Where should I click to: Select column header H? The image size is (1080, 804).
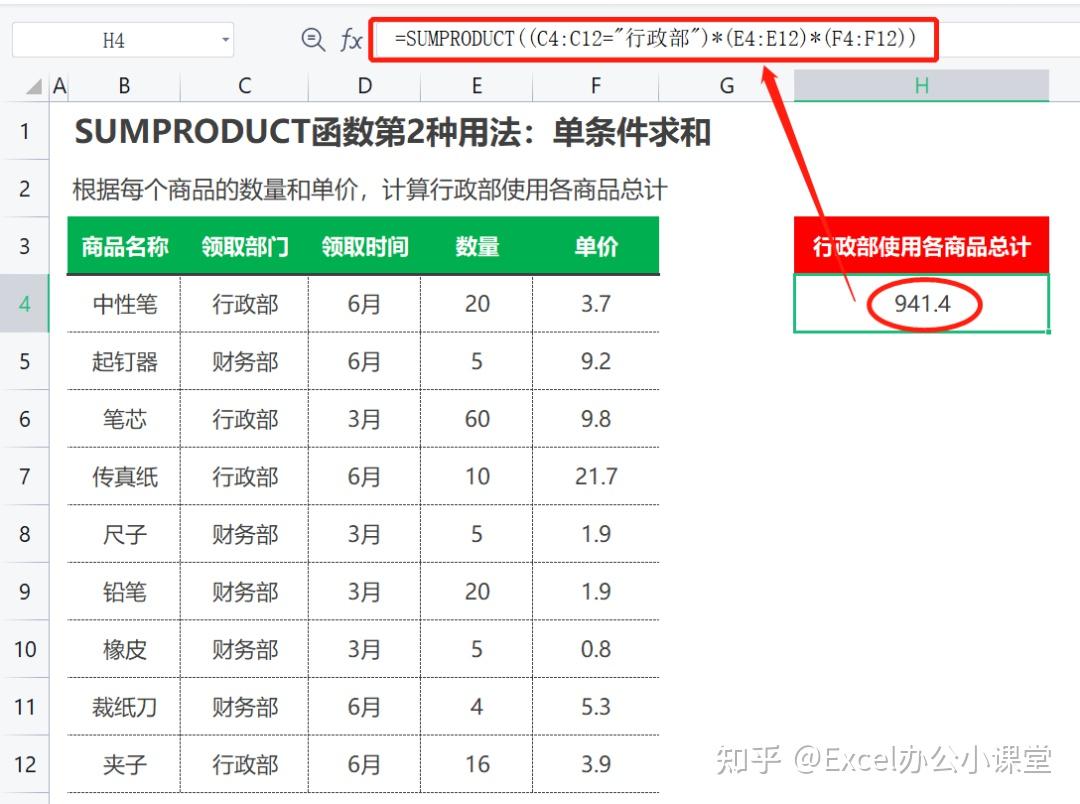[921, 86]
